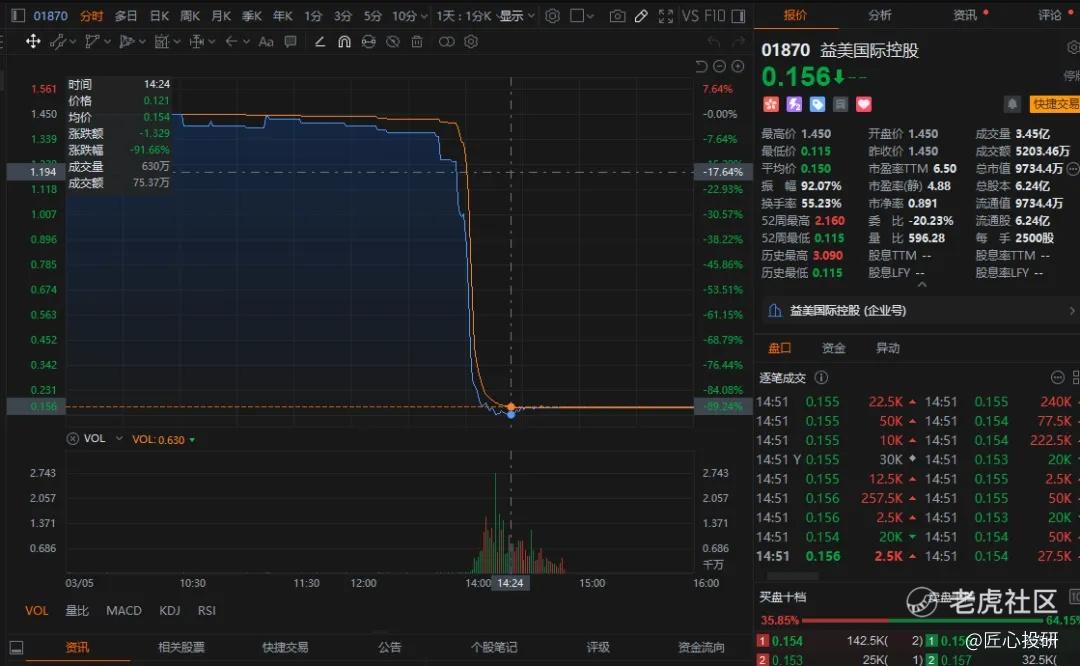Open the 资讯 tab in right panel
Screen dimensions: 1080x666
point(965,14)
